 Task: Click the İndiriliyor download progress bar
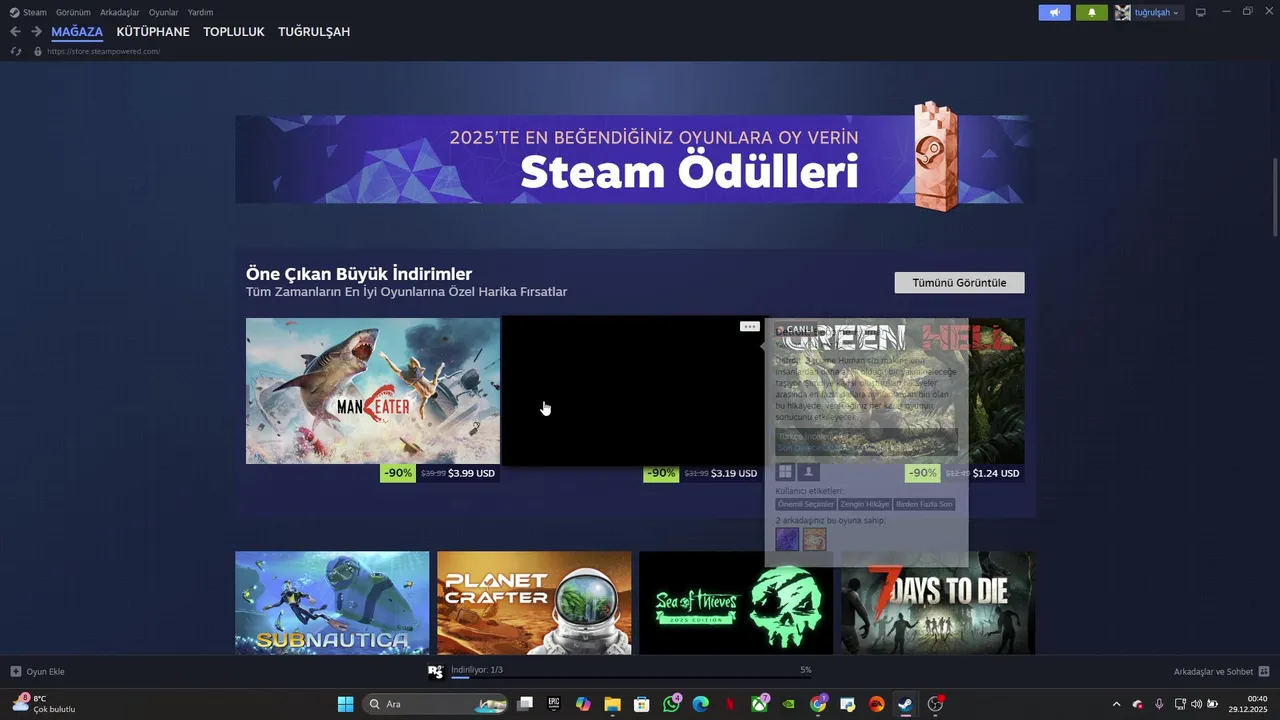[x=631, y=677]
